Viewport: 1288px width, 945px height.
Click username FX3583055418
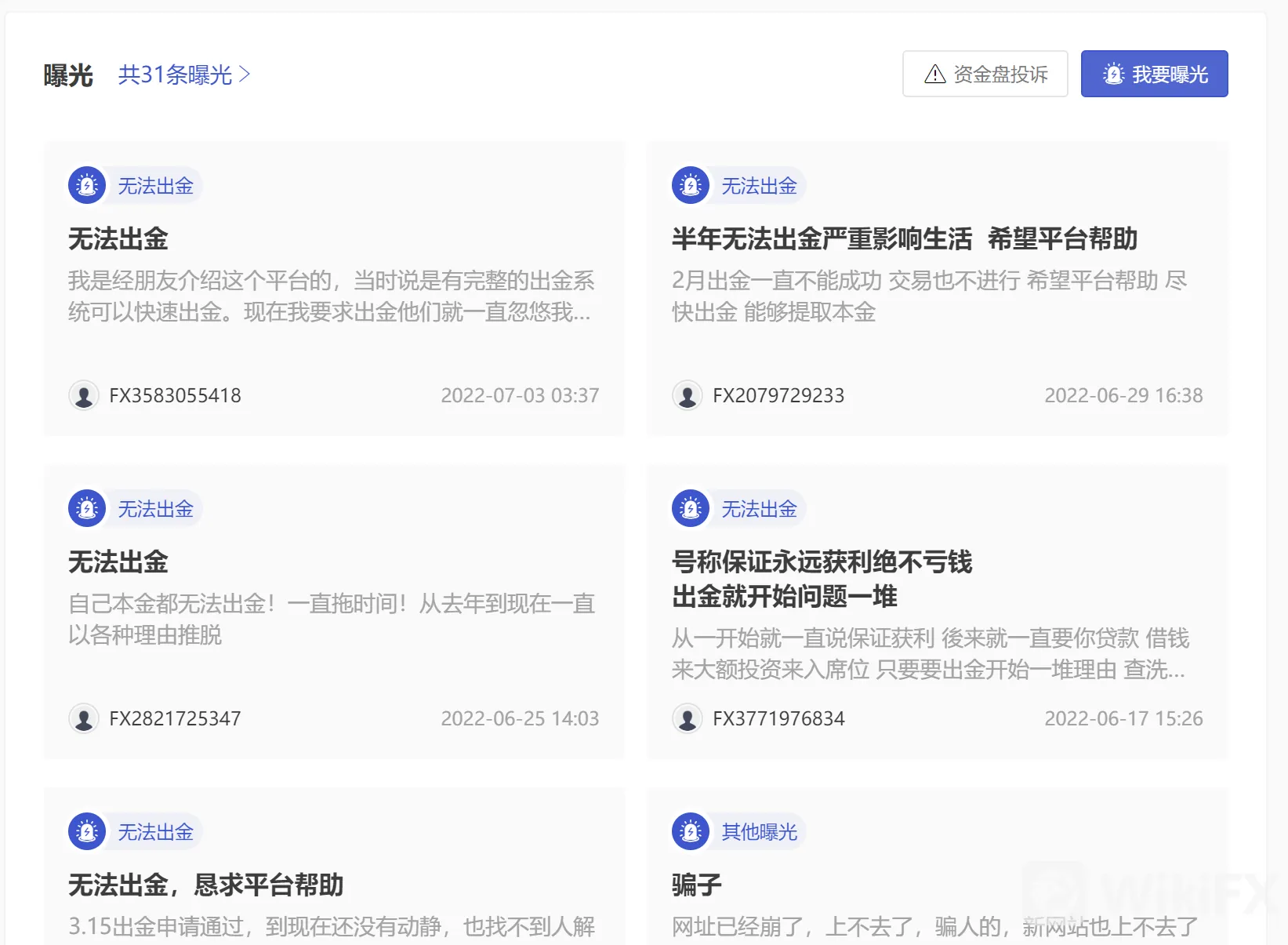point(175,395)
